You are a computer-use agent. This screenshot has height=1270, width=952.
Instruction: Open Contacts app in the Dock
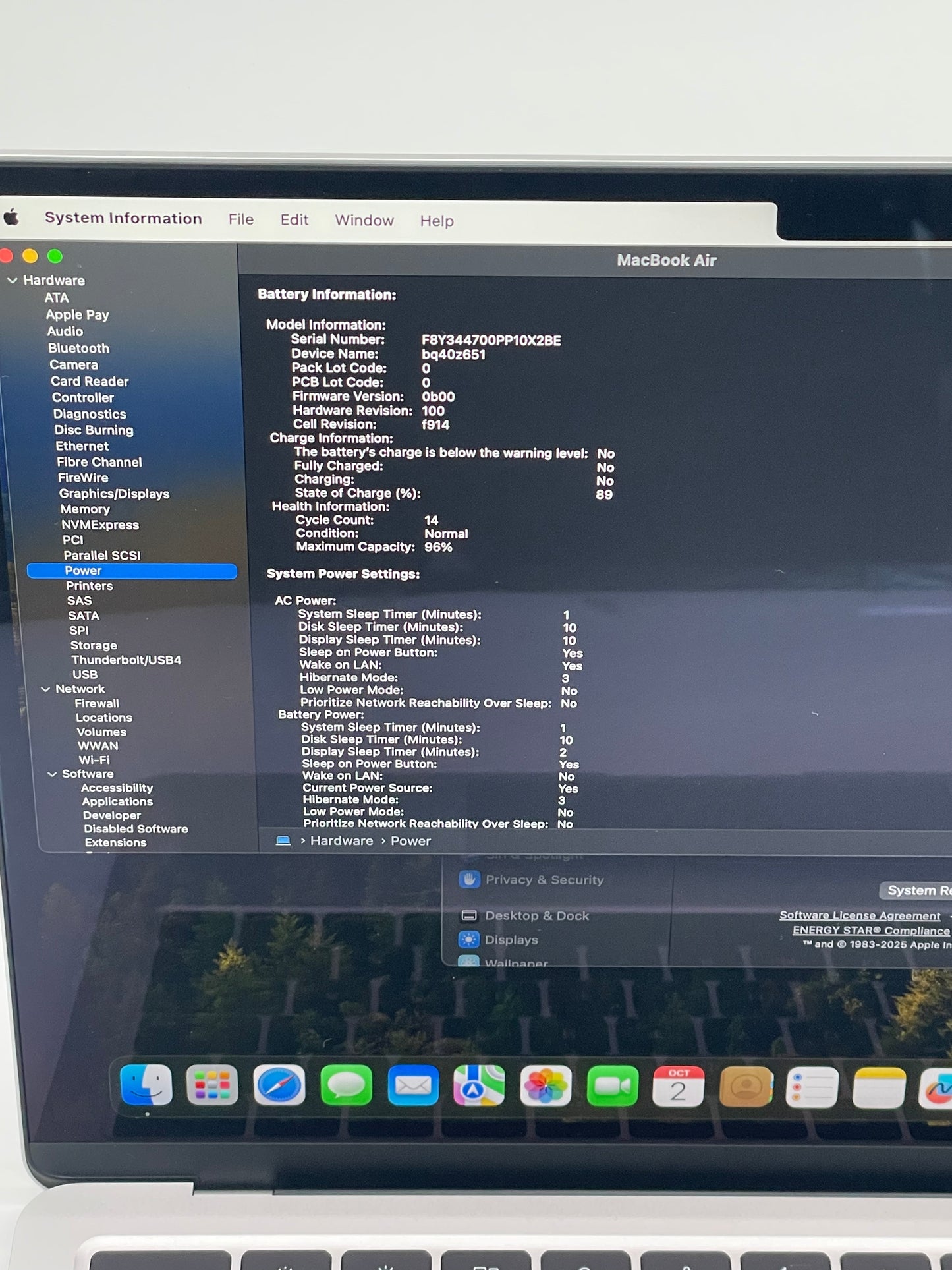click(x=746, y=1086)
